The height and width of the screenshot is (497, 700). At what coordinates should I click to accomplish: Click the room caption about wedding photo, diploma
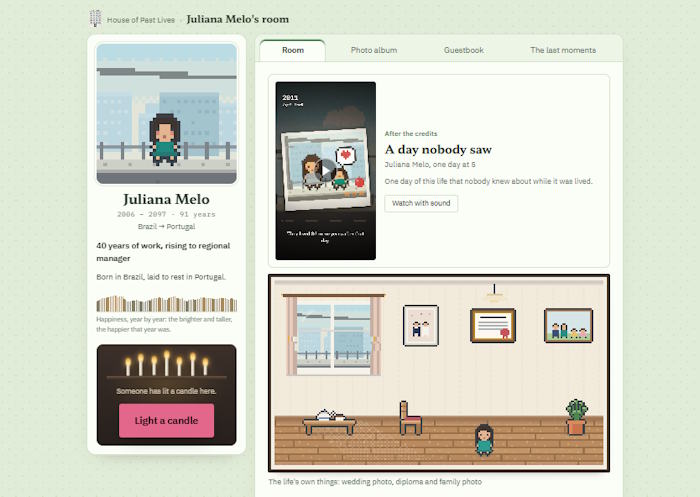(x=375, y=482)
